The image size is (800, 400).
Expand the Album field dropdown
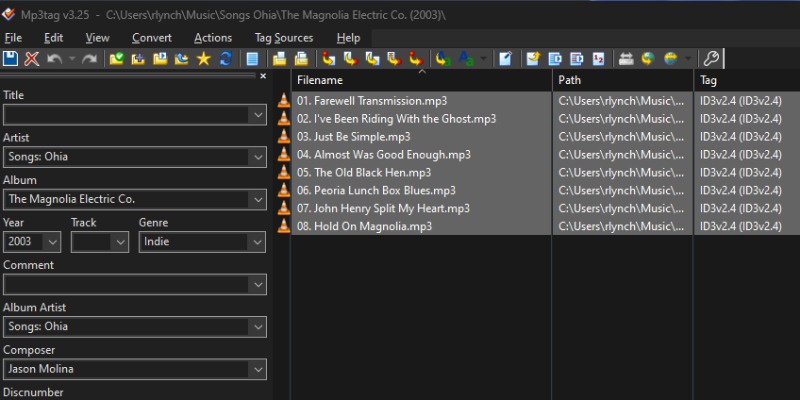tap(258, 199)
